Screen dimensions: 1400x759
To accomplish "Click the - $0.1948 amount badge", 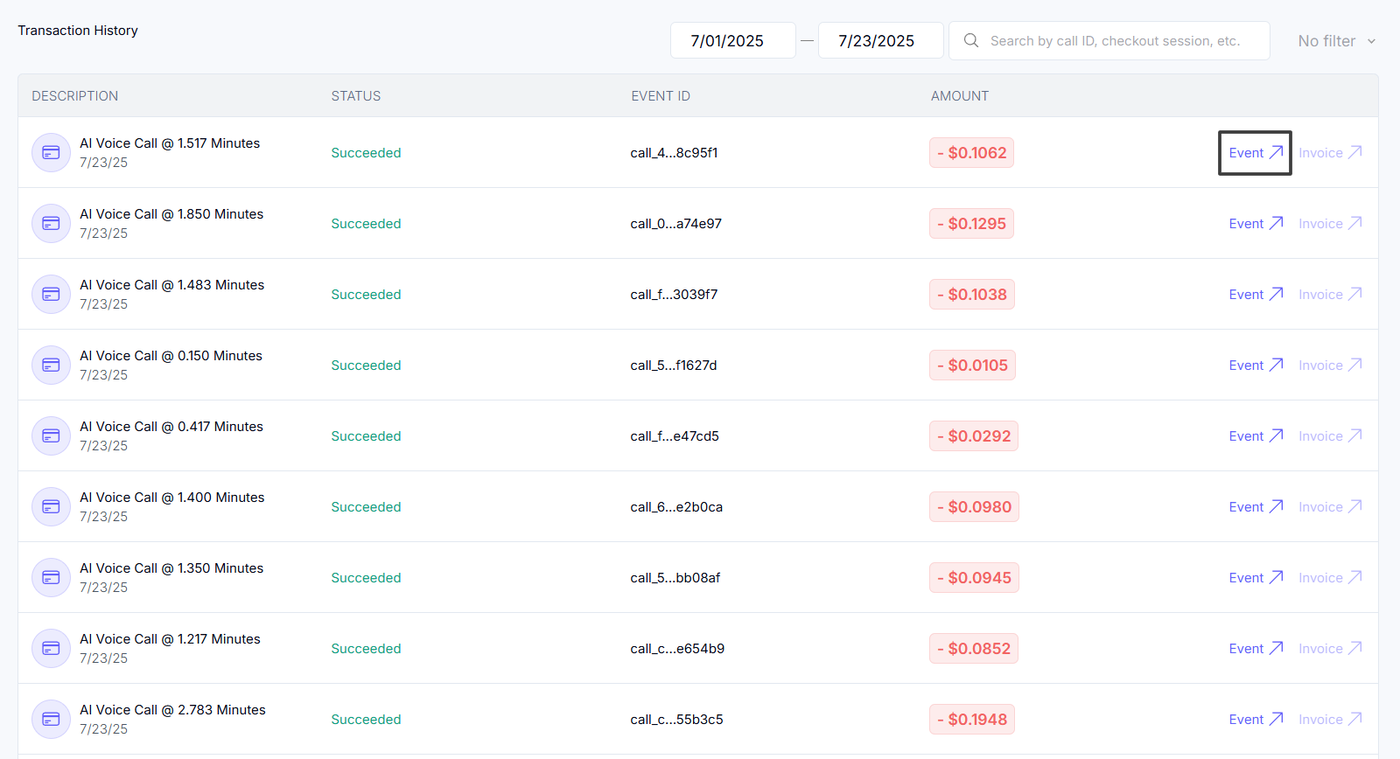I will [x=973, y=719].
